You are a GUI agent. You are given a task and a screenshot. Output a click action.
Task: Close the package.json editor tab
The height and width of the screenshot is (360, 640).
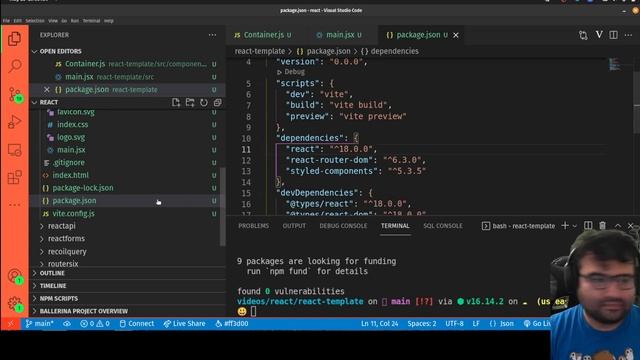456,35
